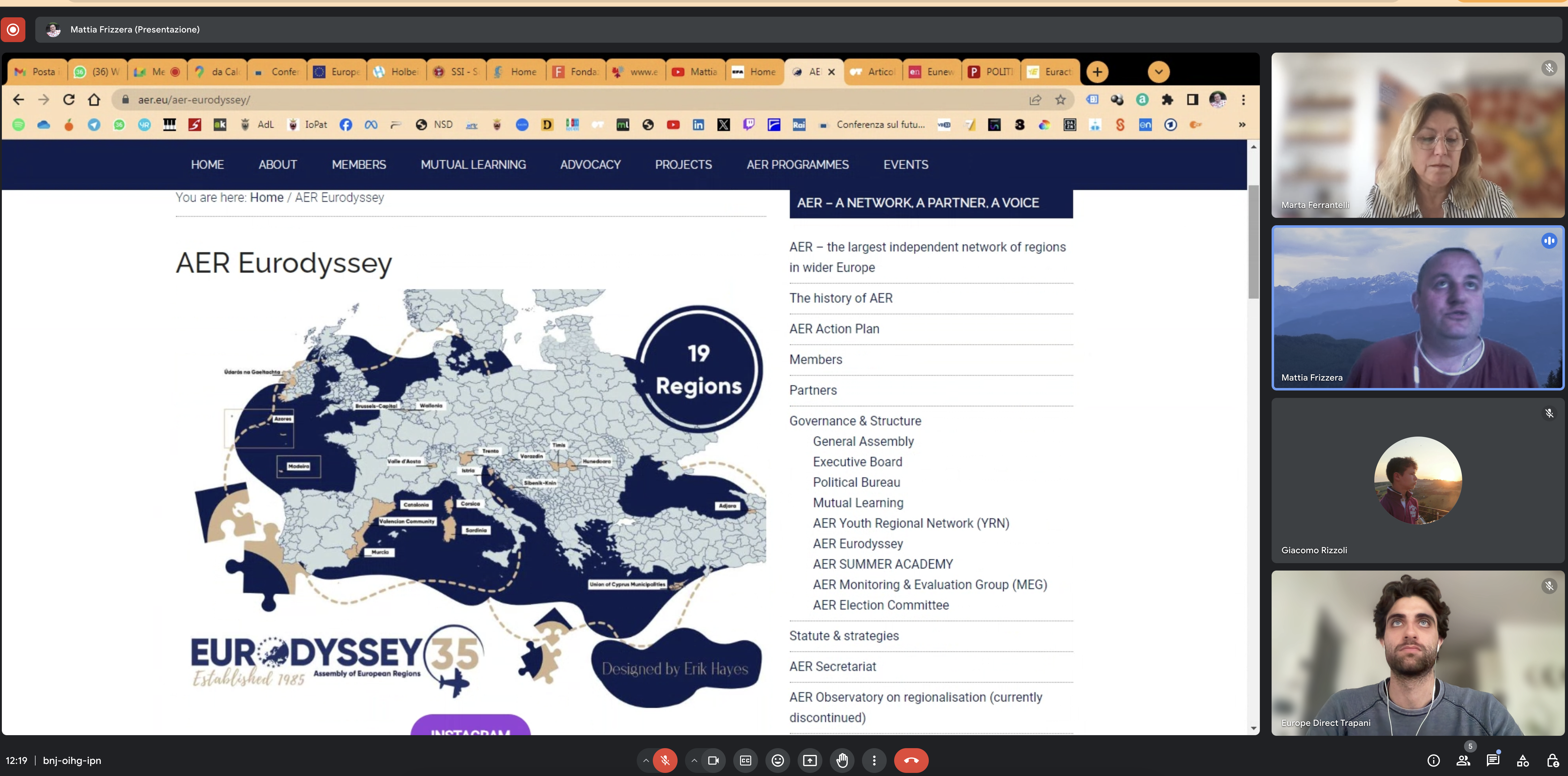The width and height of the screenshot is (1568, 776).
Task: Leave the call with the red button
Action: [x=911, y=760]
